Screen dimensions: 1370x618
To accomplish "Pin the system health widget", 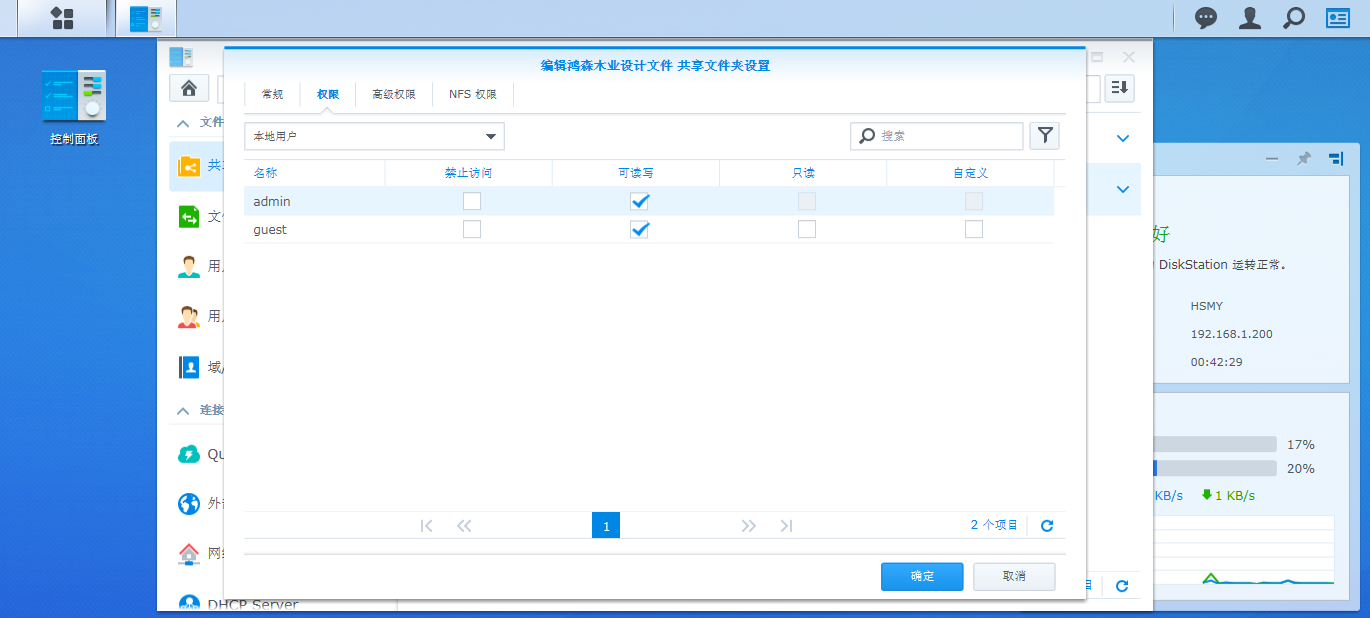I will click(1303, 159).
